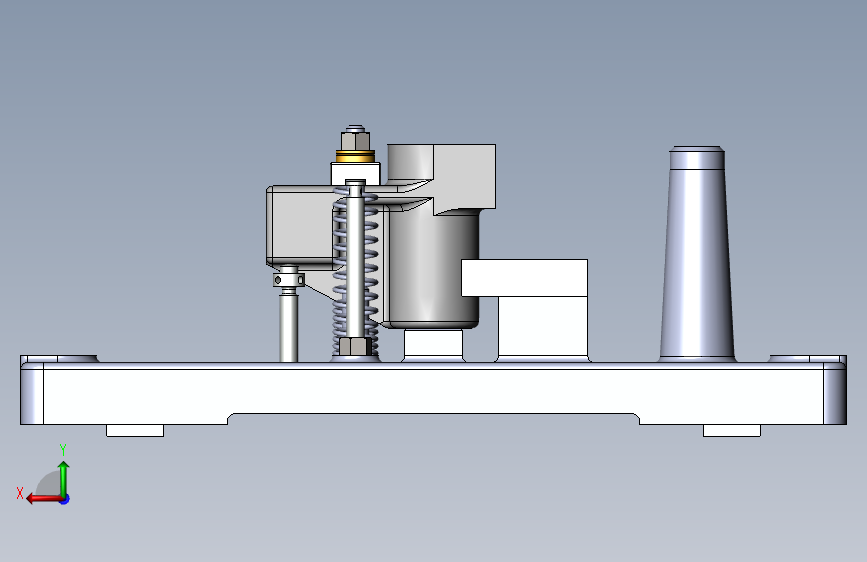Select the left foot pad under the base
The image size is (867, 562).
(x=135, y=430)
